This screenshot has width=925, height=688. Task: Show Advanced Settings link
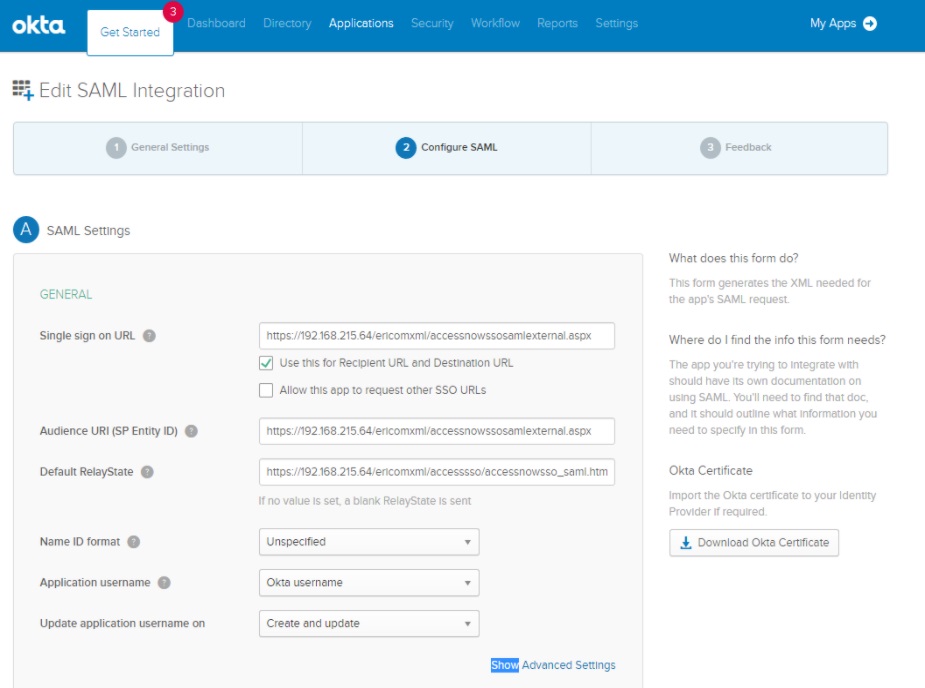click(553, 665)
